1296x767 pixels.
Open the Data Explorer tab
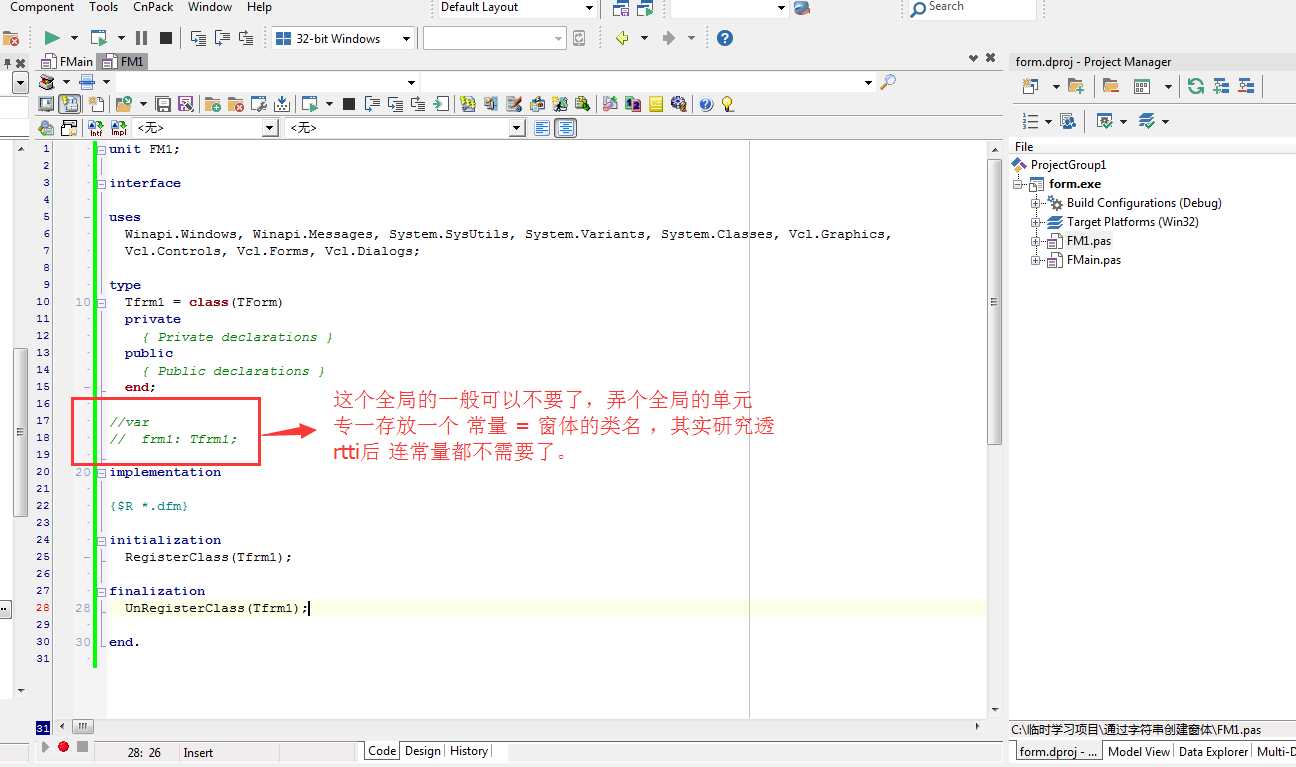1213,752
